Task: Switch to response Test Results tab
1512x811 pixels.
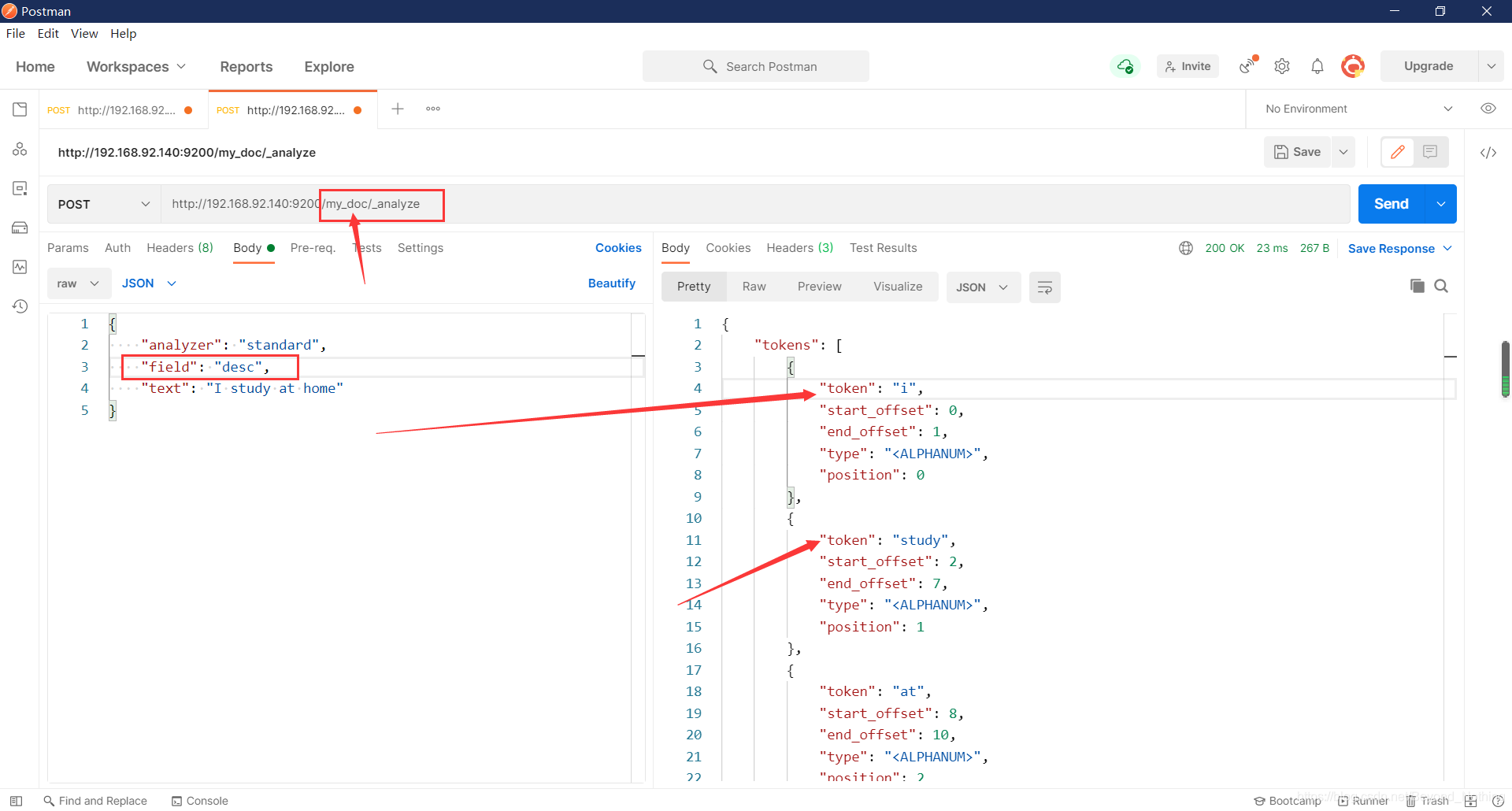Action: [883, 248]
